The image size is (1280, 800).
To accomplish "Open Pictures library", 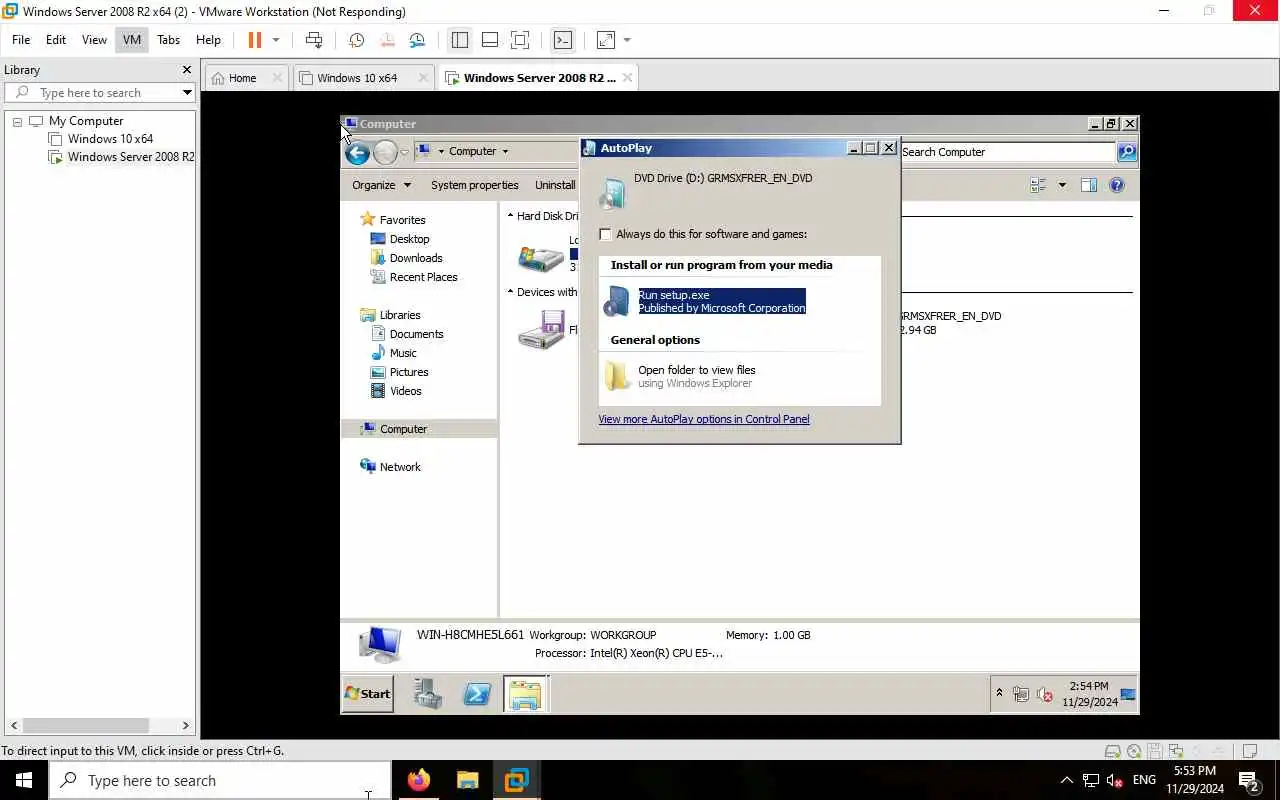I will 409,372.
